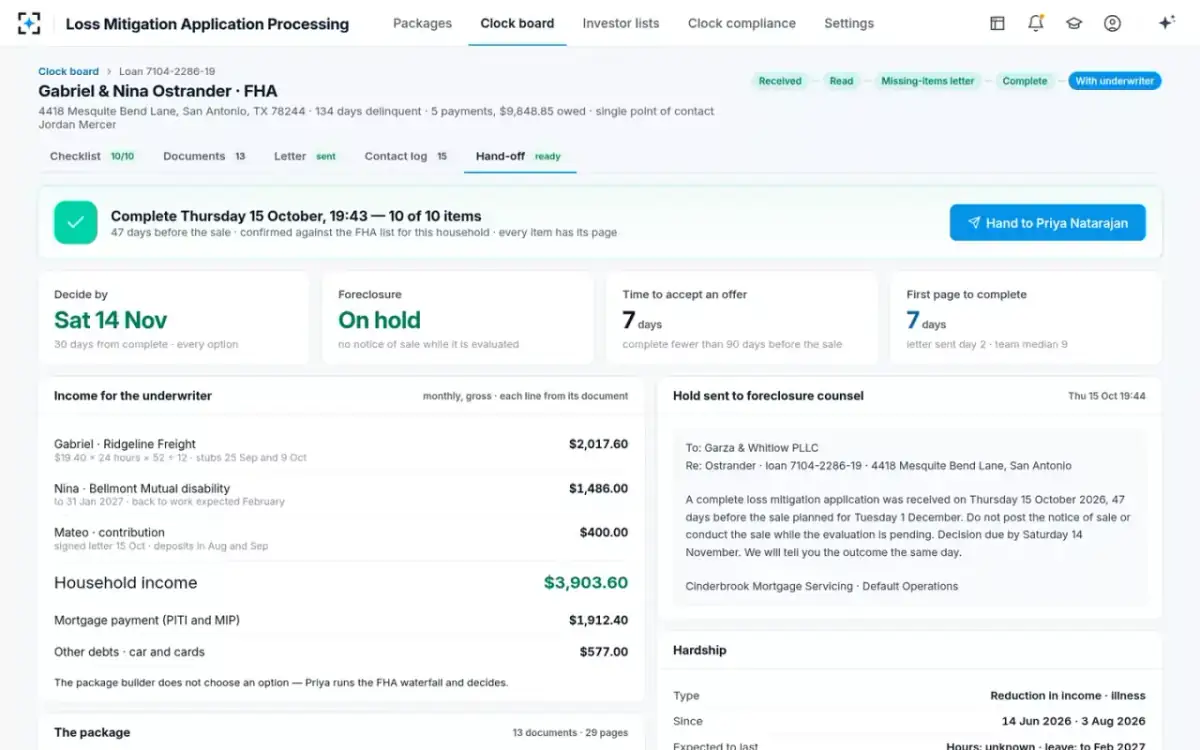
Task: Click the green checkmark complete icon
Action: click(x=76, y=223)
